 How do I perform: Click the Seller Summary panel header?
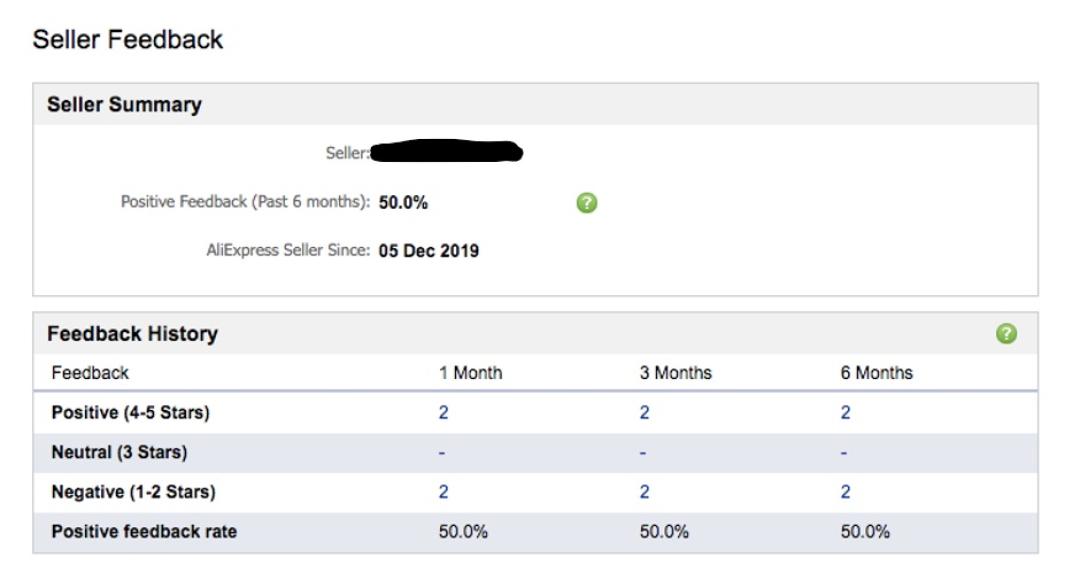click(x=125, y=105)
